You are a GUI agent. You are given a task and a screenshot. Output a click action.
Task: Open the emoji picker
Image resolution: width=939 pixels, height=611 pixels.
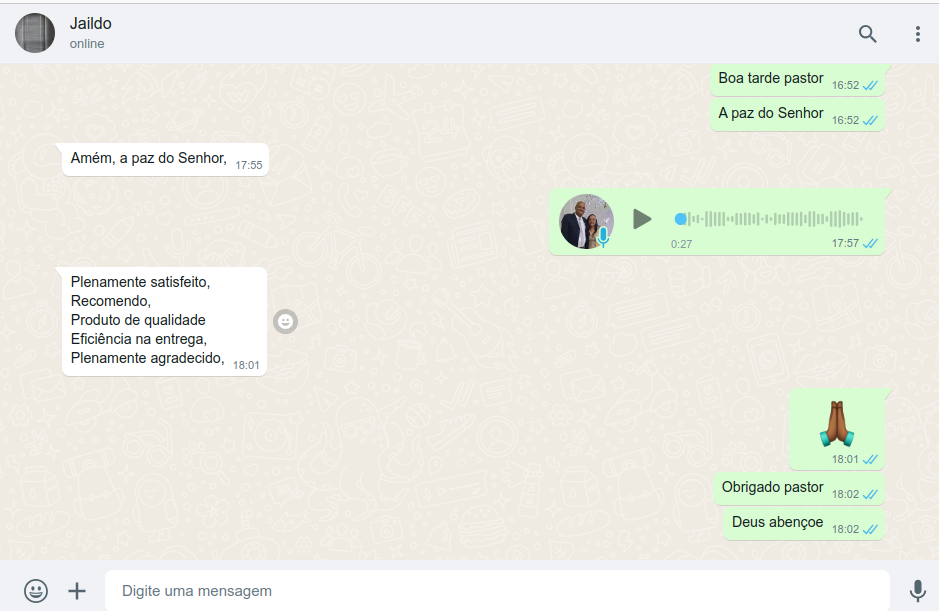pos(36,591)
